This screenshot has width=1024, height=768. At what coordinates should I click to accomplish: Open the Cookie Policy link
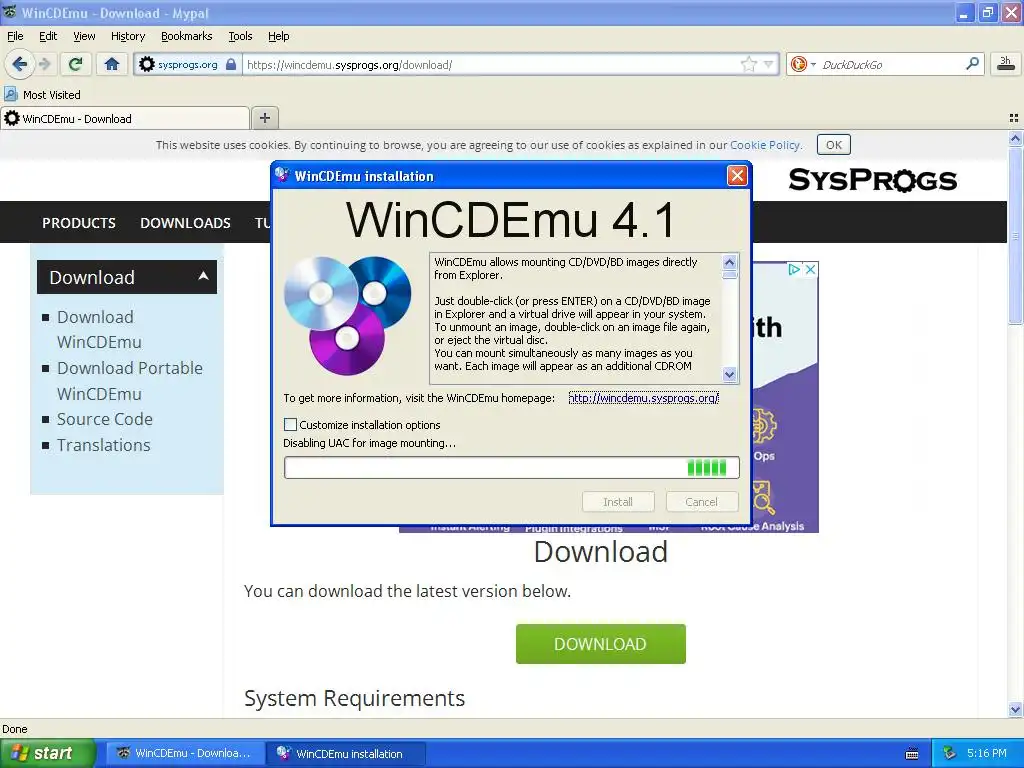point(765,145)
